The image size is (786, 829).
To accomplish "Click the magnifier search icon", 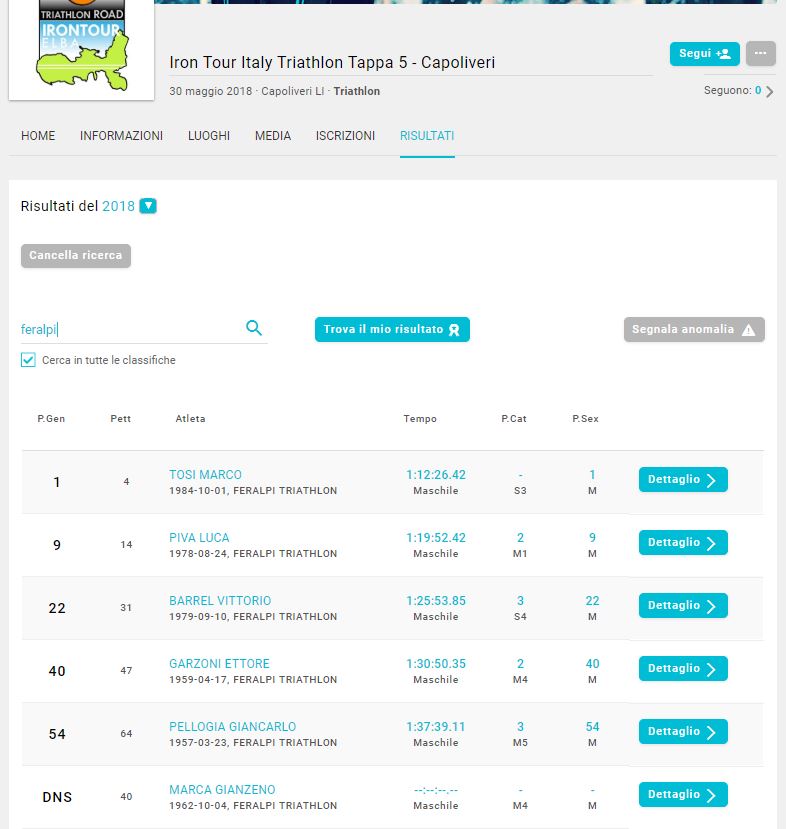I will pos(254,328).
